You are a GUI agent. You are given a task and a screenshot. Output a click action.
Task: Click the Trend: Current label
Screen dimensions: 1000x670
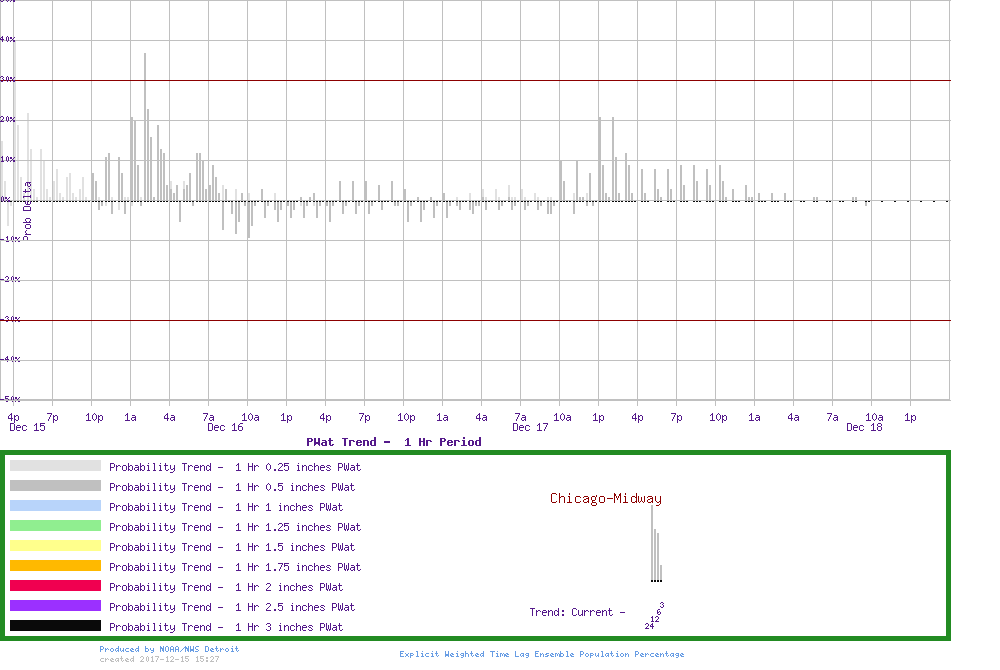pos(577,612)
